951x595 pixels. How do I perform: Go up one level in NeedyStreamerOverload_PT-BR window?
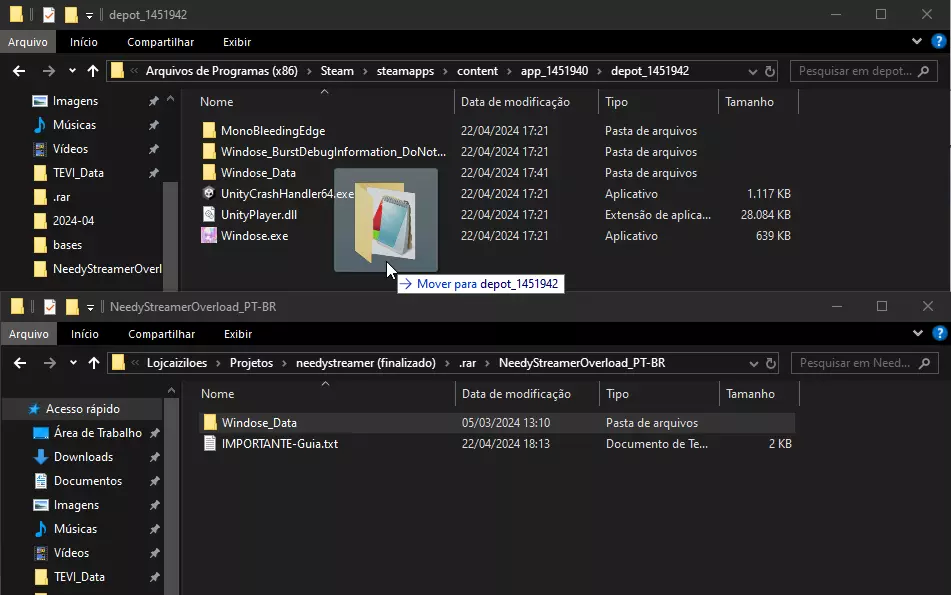click(x=94, y=363)
